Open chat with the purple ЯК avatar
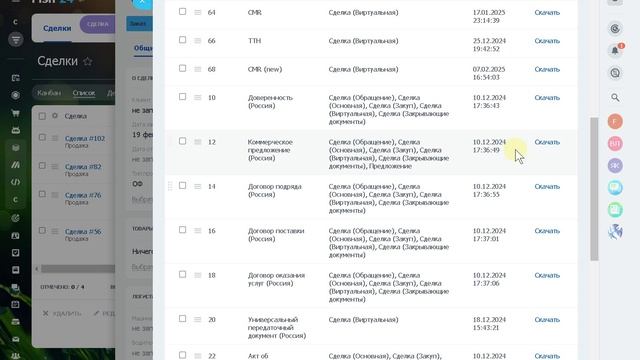Viewport: 640px width, 360px height. pos(615,165)
